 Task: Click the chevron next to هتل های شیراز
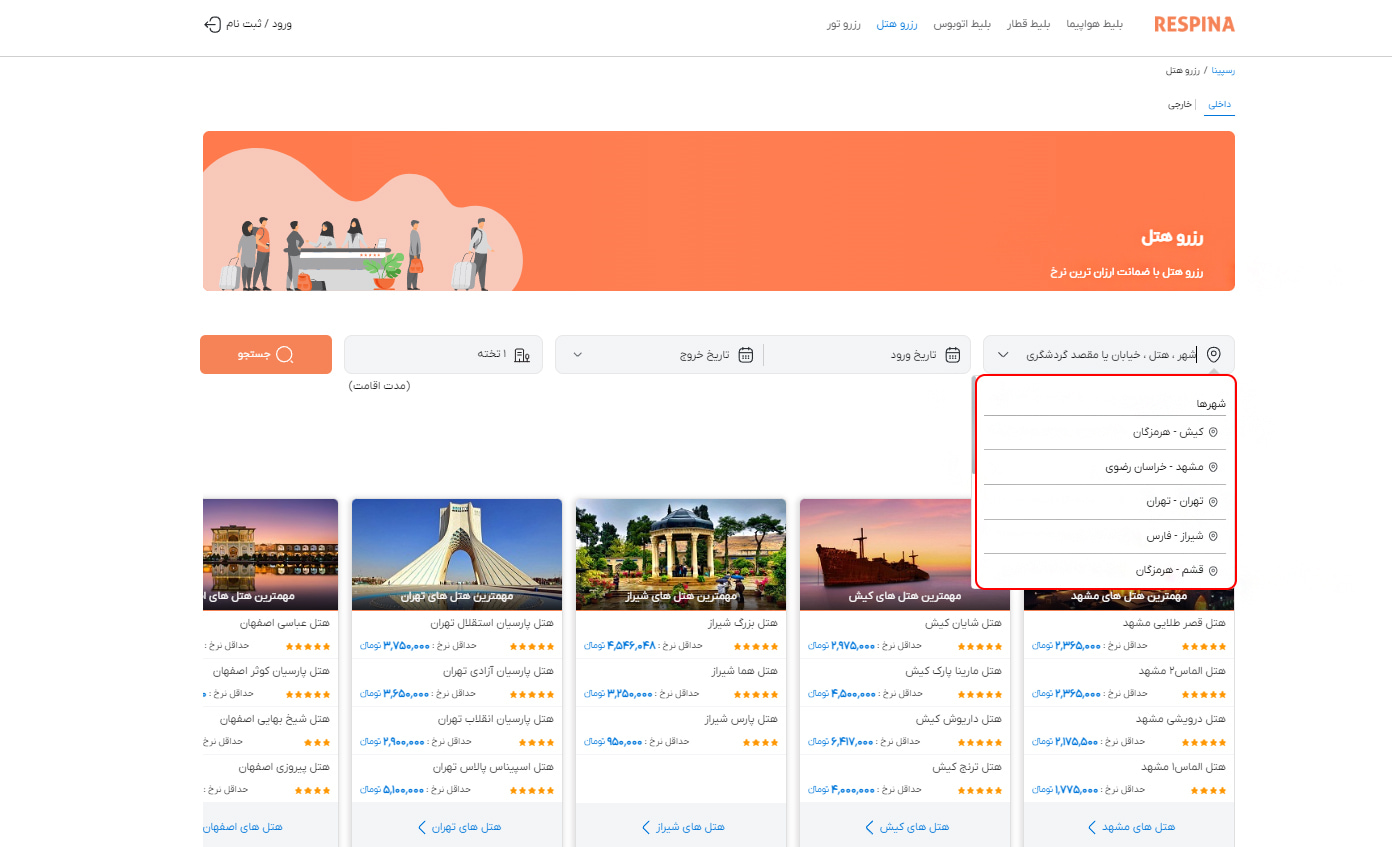tap(646, 827)
